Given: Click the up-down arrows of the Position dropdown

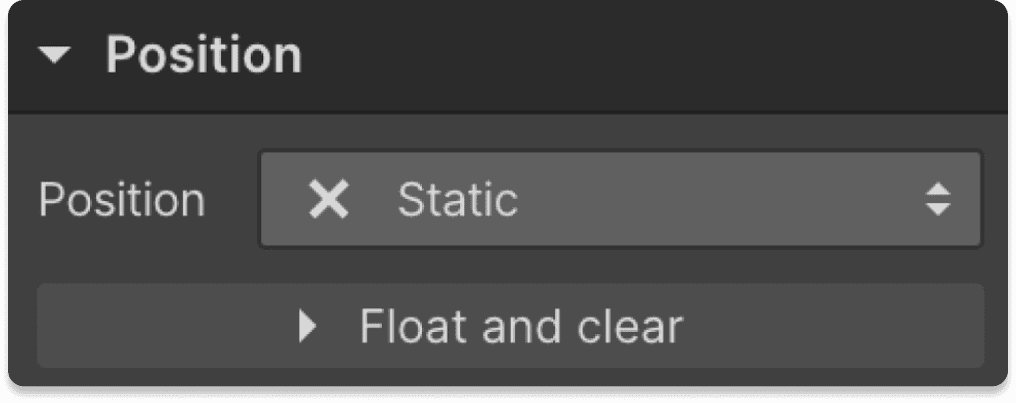Looking at the screenshot, I should click(937, 201).
